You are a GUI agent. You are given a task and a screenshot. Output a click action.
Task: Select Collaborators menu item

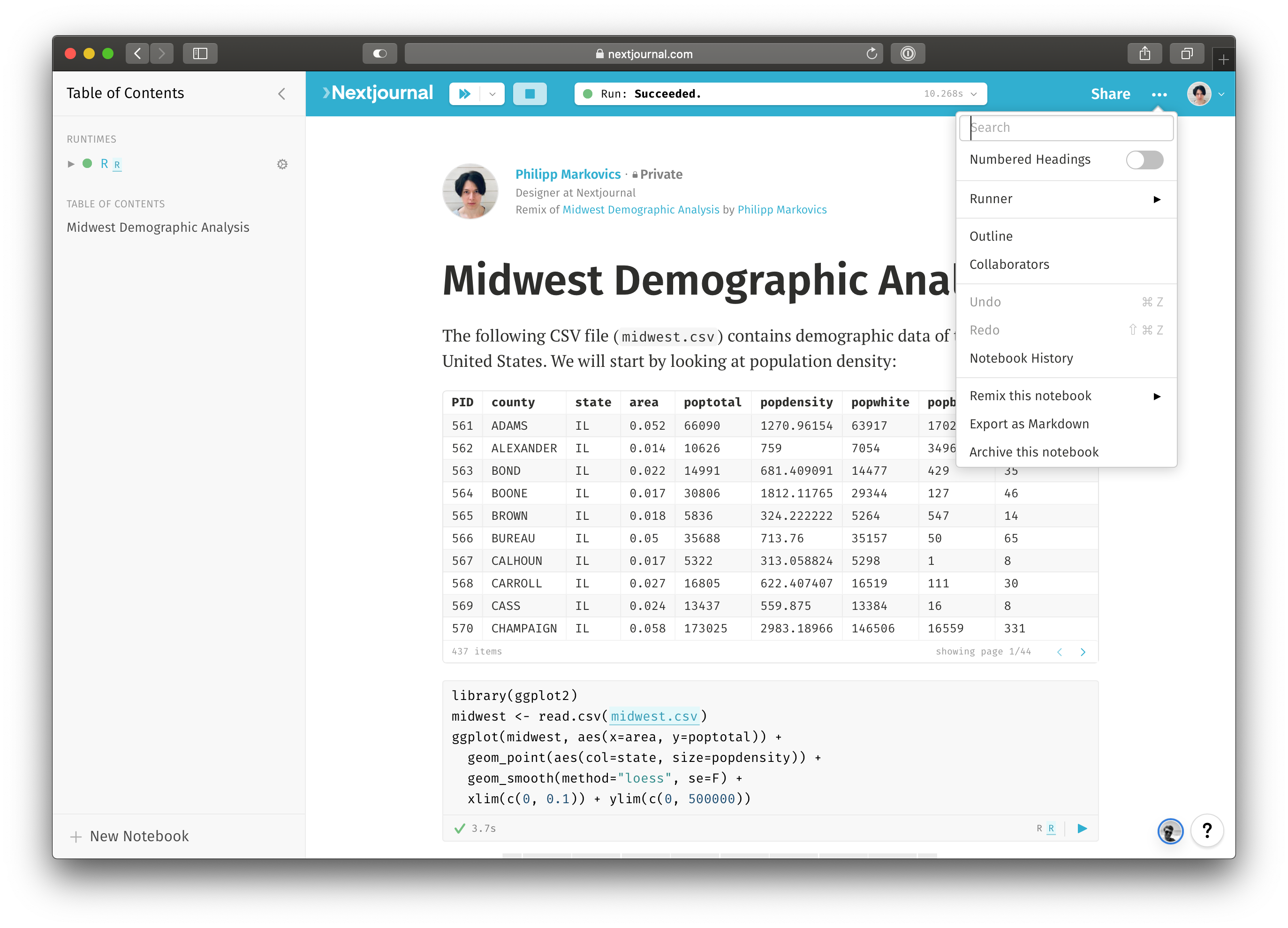tap(1066, 265)
